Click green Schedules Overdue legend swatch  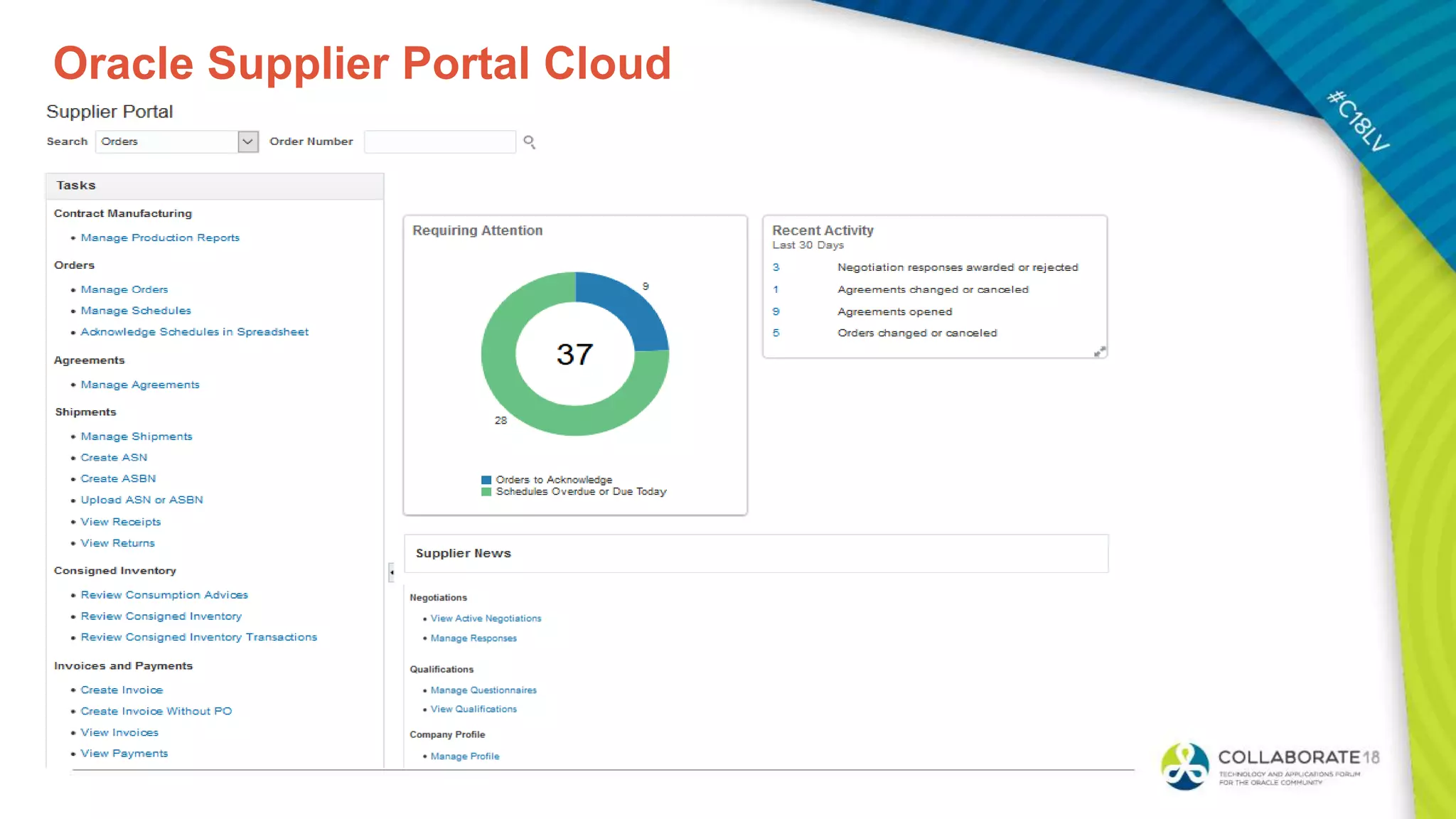coord(486,492)
